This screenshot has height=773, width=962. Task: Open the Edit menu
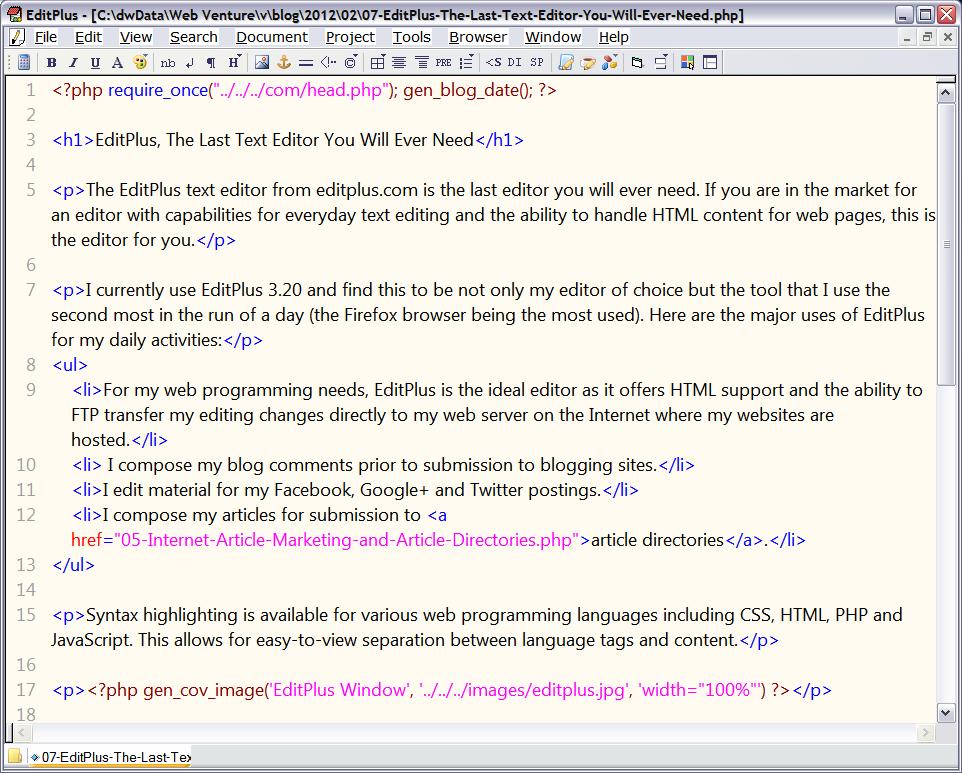[x=88, y=37]
